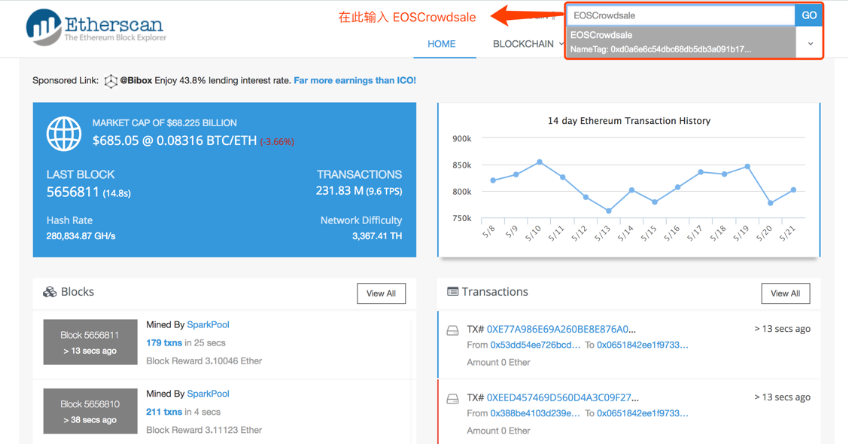Click the globe icon in market cap panel
The width and height of the screenshot is (848, 444).
point(64,133)
